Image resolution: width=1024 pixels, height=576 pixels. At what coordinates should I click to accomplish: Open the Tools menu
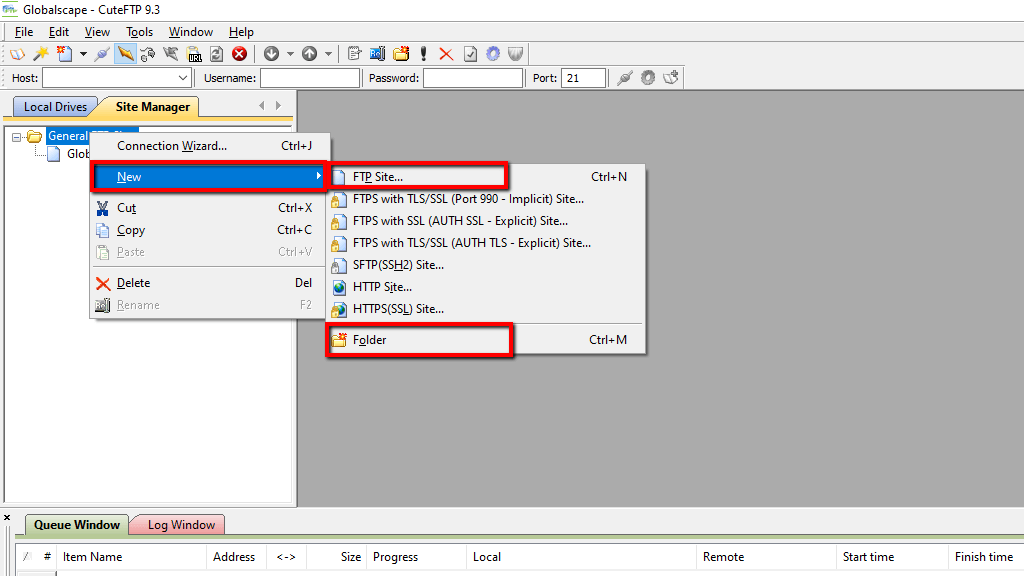point(139,31)
